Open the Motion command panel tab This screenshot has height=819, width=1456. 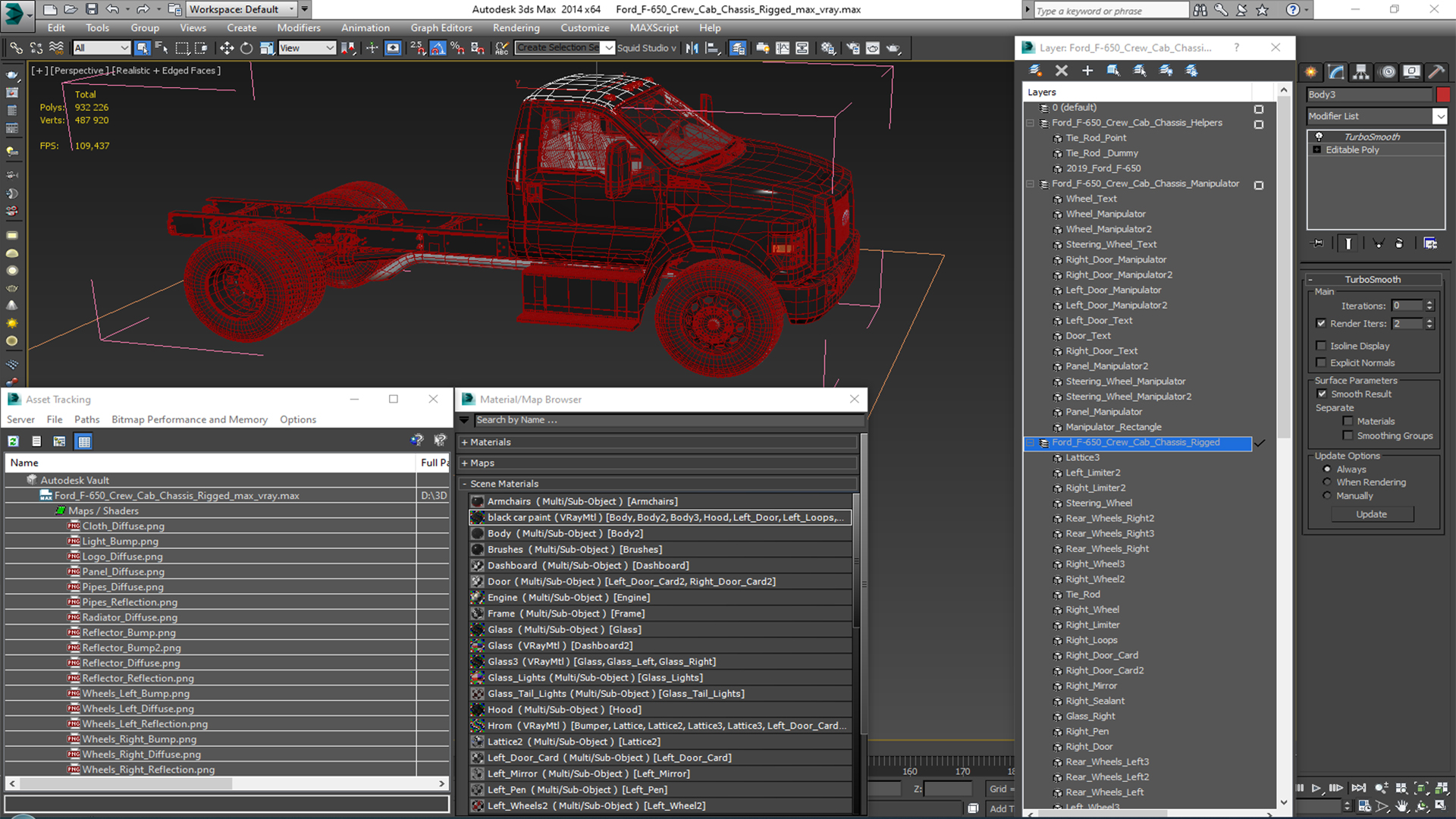click(1387, 72)
